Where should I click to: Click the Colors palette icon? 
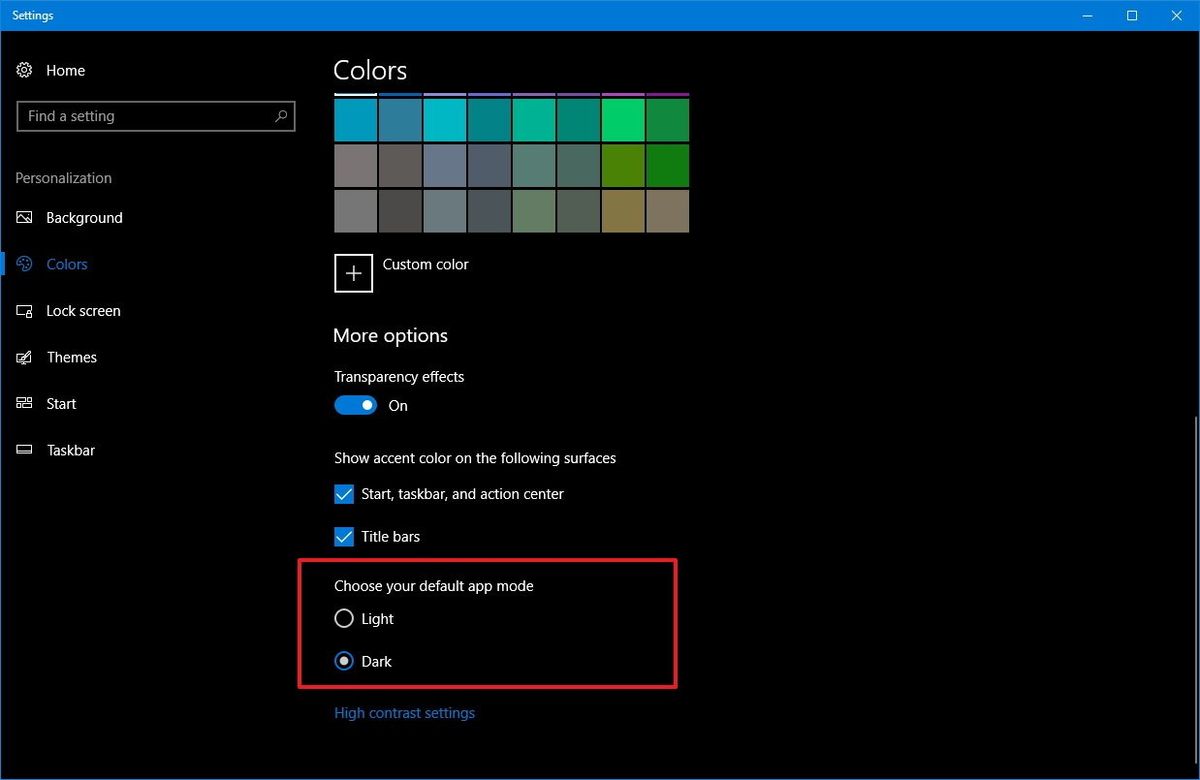(24, 264)
